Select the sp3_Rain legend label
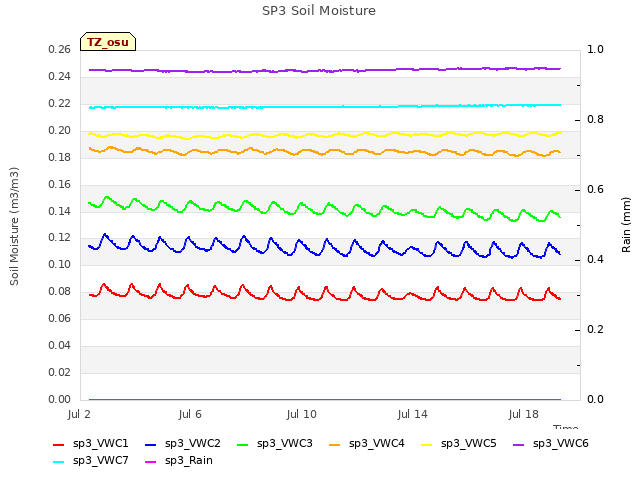The width and height of the screenshot is (640, 480). (x=189, y=461)
